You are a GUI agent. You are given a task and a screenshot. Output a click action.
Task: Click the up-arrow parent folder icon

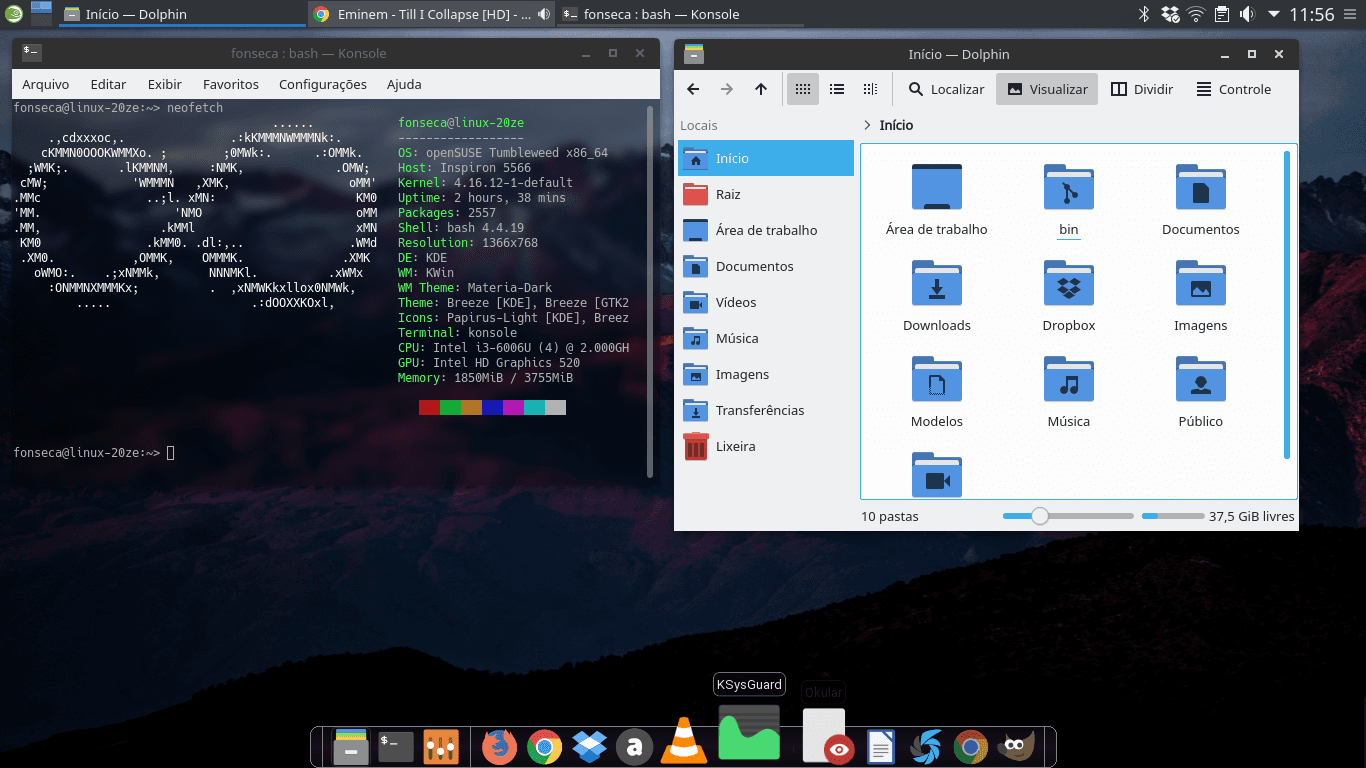click(x=760, y=88)
